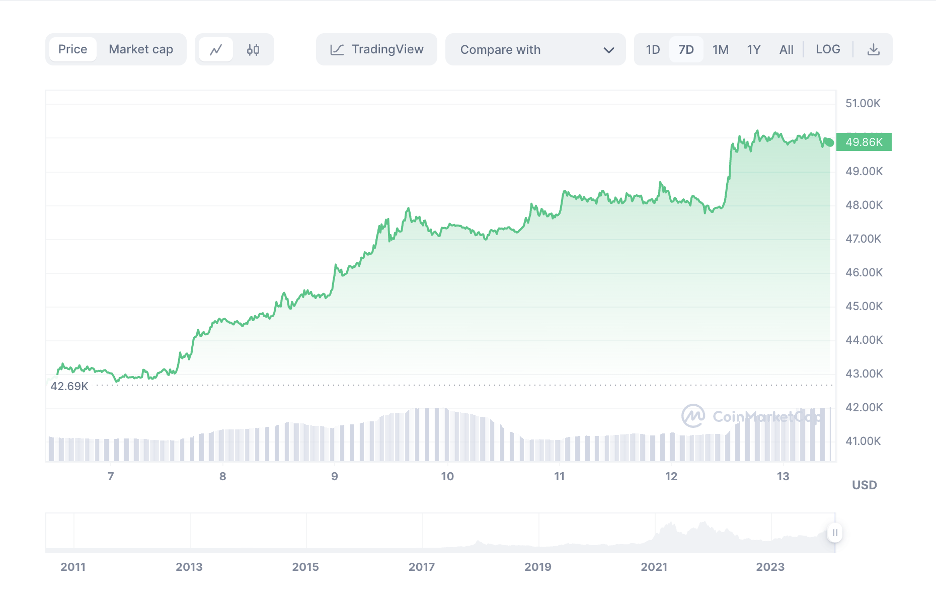Screen dimensions: 936x592
Task: Select the Price toggle option
Action: coord(73,50)
